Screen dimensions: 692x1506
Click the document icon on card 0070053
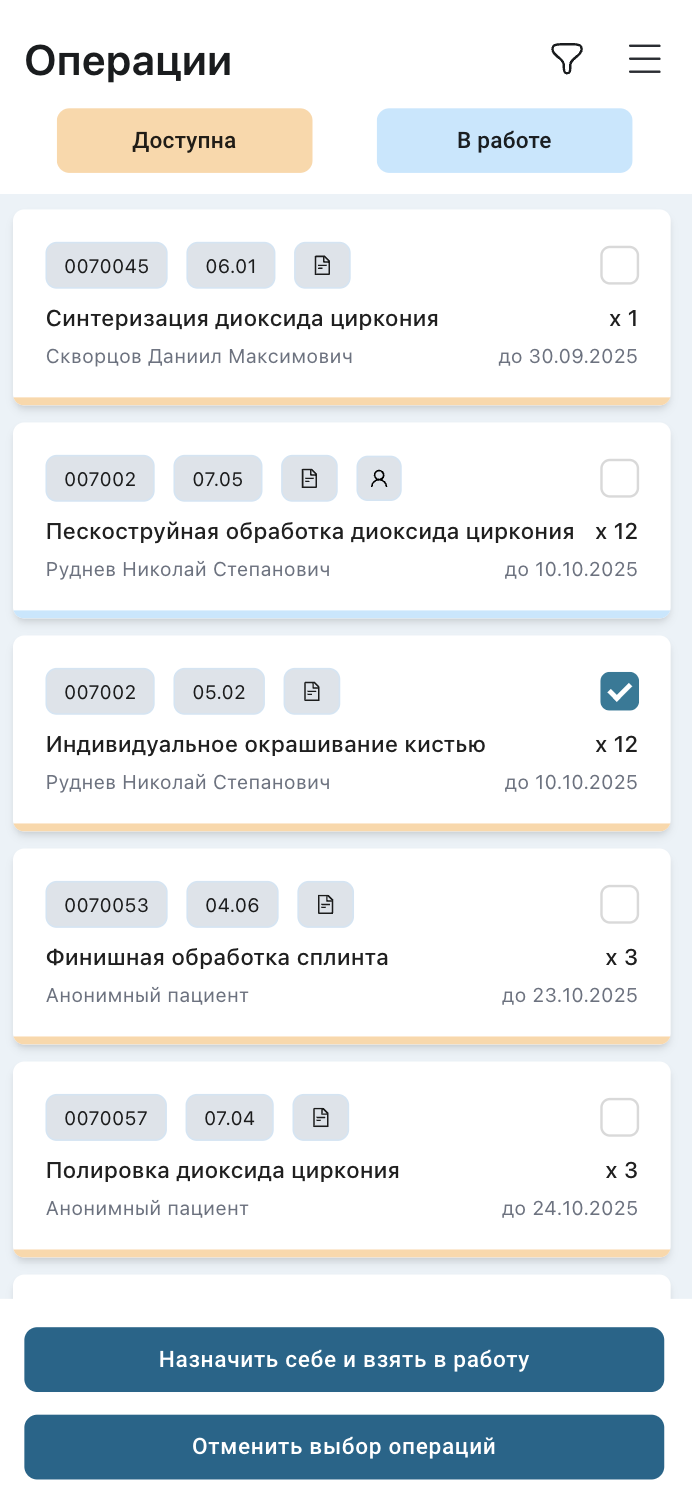pos(325,904)
